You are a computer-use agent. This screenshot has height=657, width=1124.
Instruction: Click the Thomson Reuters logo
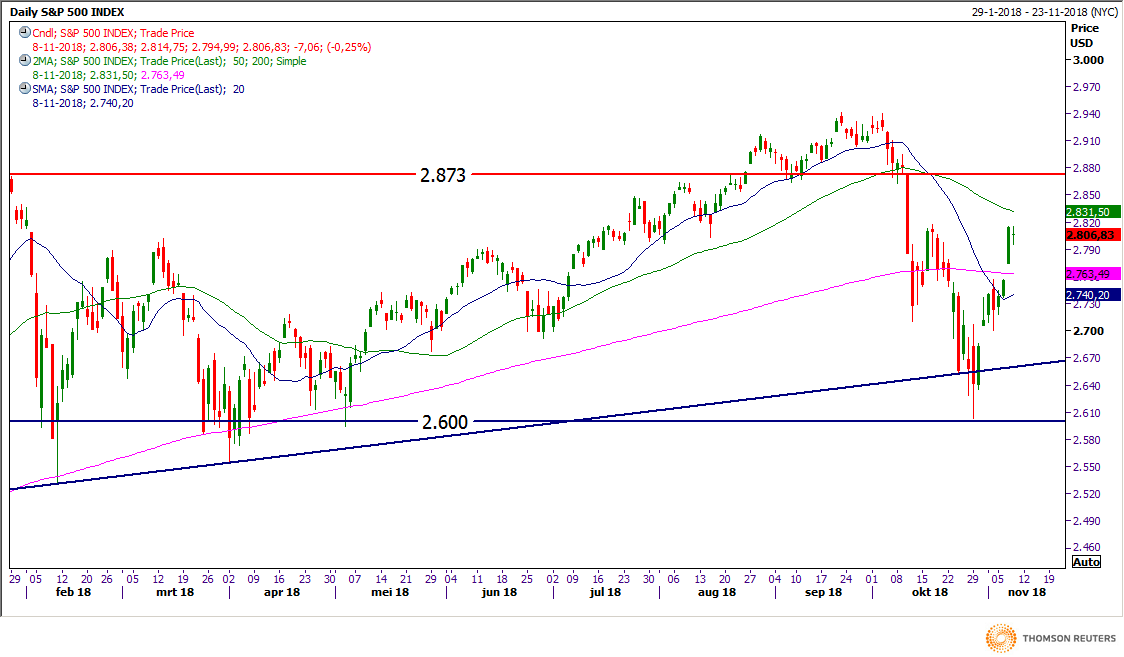(x=1050, y=638)
